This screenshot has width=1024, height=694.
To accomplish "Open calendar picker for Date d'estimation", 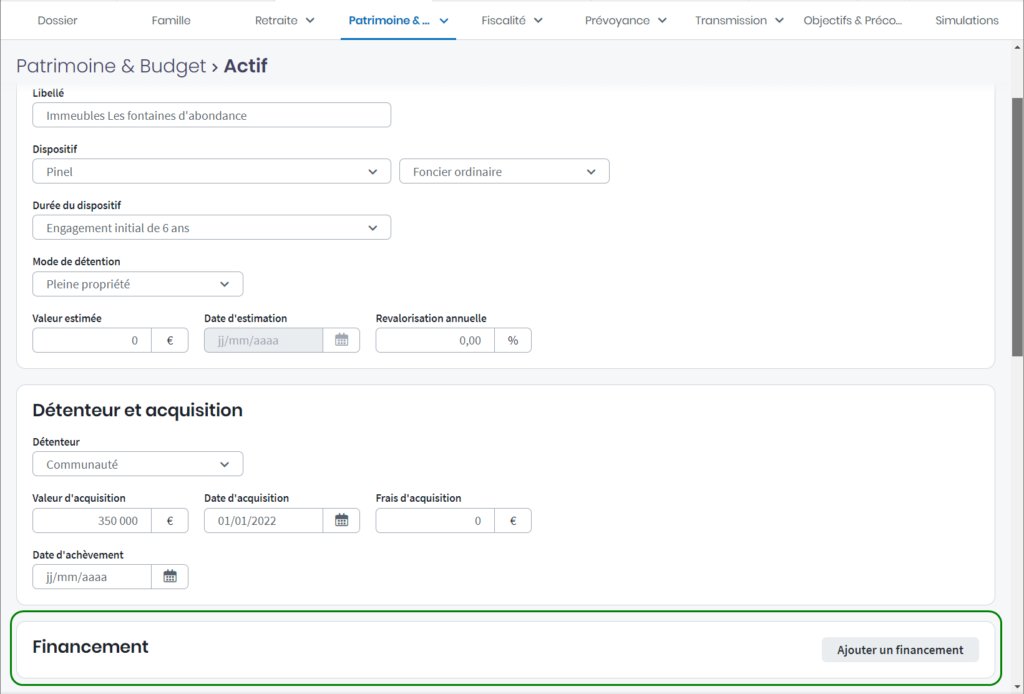I will [341, 340].
